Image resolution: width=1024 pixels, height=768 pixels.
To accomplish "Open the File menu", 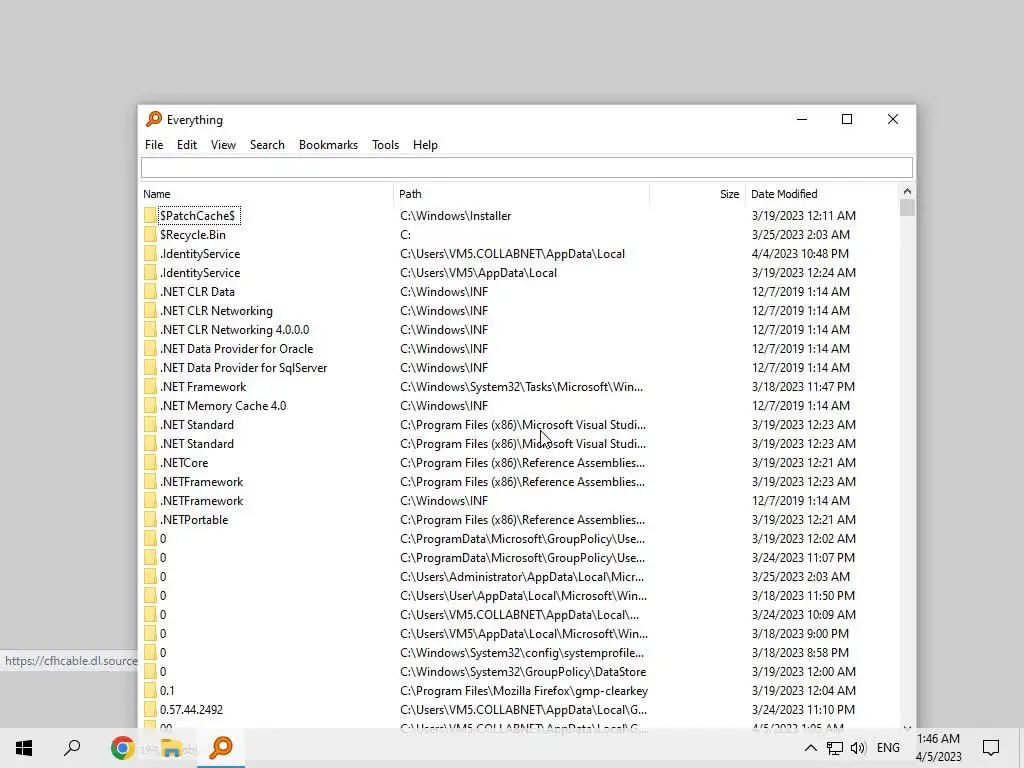I will coord(154,145).
